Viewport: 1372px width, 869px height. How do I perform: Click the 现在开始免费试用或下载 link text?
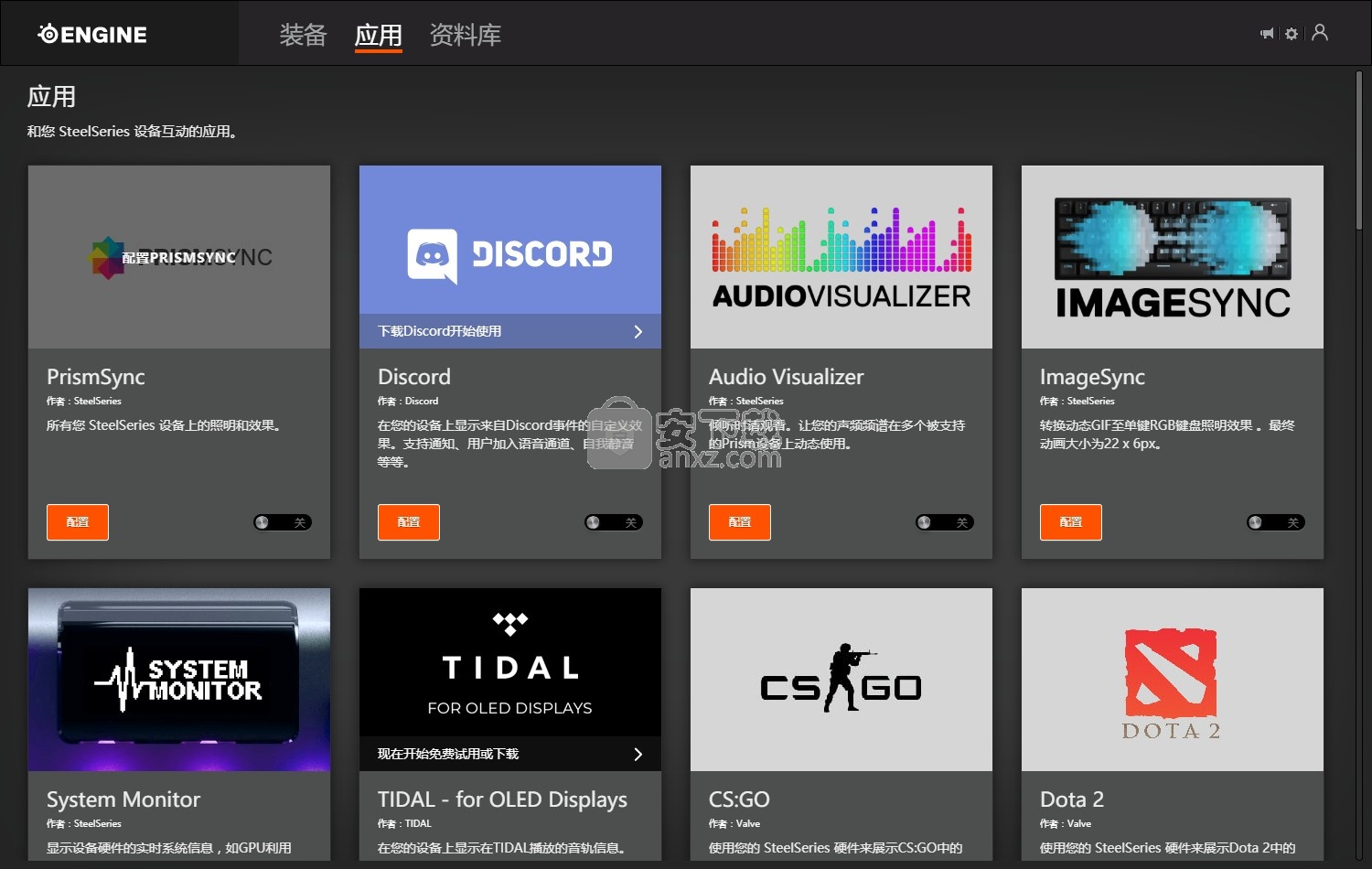tap(448, 754)
